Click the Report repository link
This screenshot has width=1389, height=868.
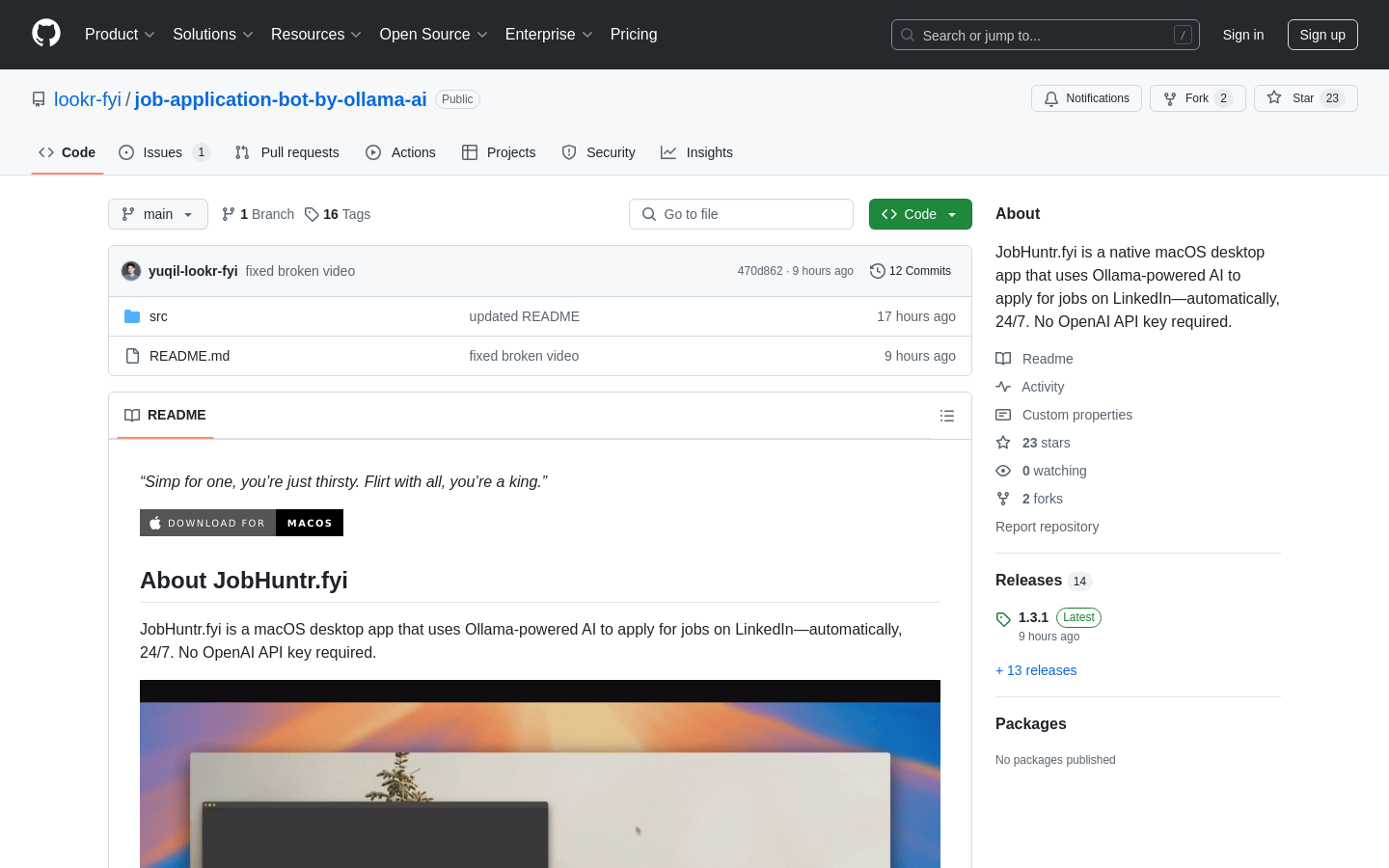[x=1047, y=527]
